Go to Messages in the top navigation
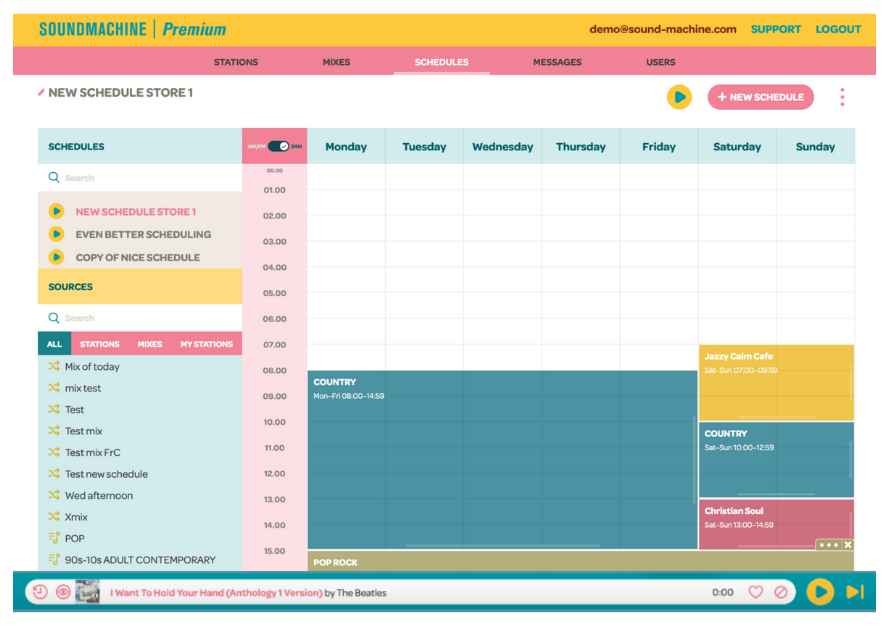The image size is (885, 629). pyautogui.click(x=557, y=62)
